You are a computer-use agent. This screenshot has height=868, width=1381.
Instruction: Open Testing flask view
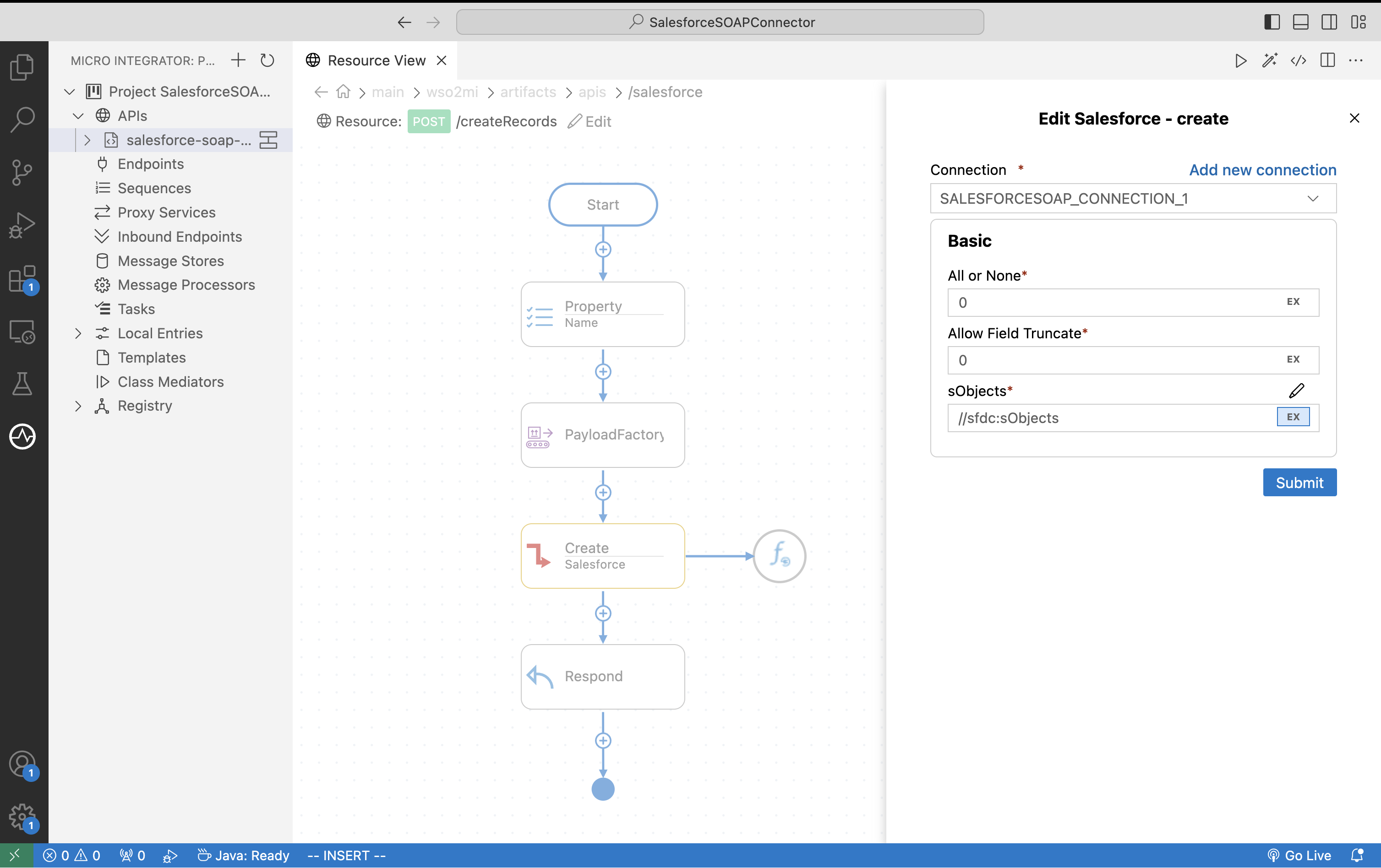pos(22,384)
